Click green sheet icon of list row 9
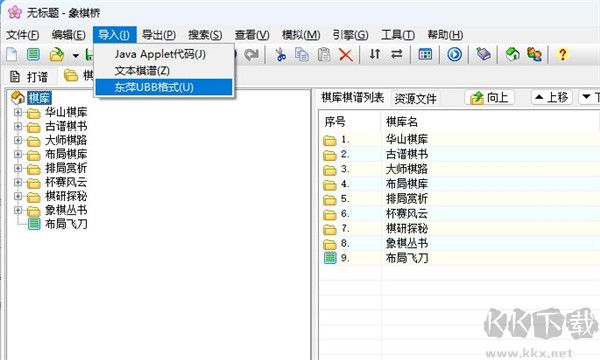Screen dimensions: 600x360 (330, 258)
